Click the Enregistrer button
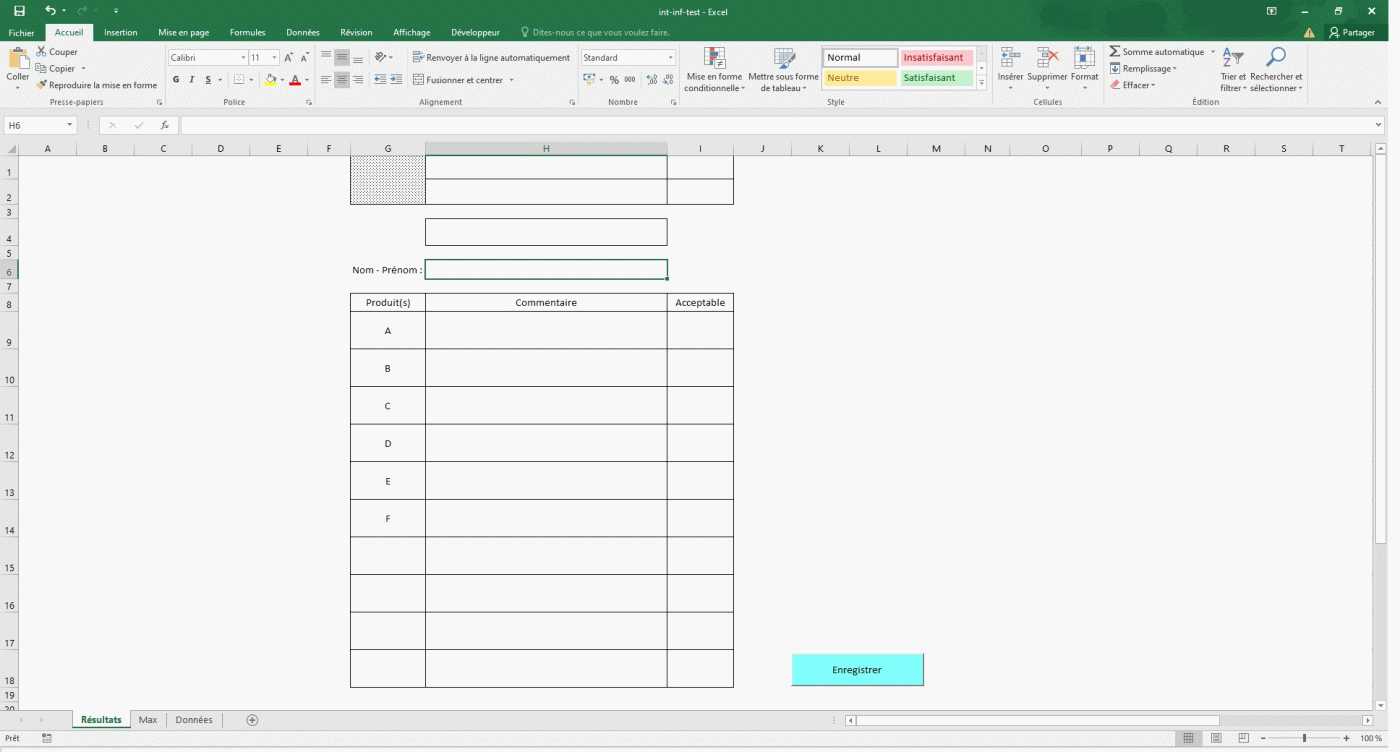This screenshot has width=1400, height=752. coord(857,670)
